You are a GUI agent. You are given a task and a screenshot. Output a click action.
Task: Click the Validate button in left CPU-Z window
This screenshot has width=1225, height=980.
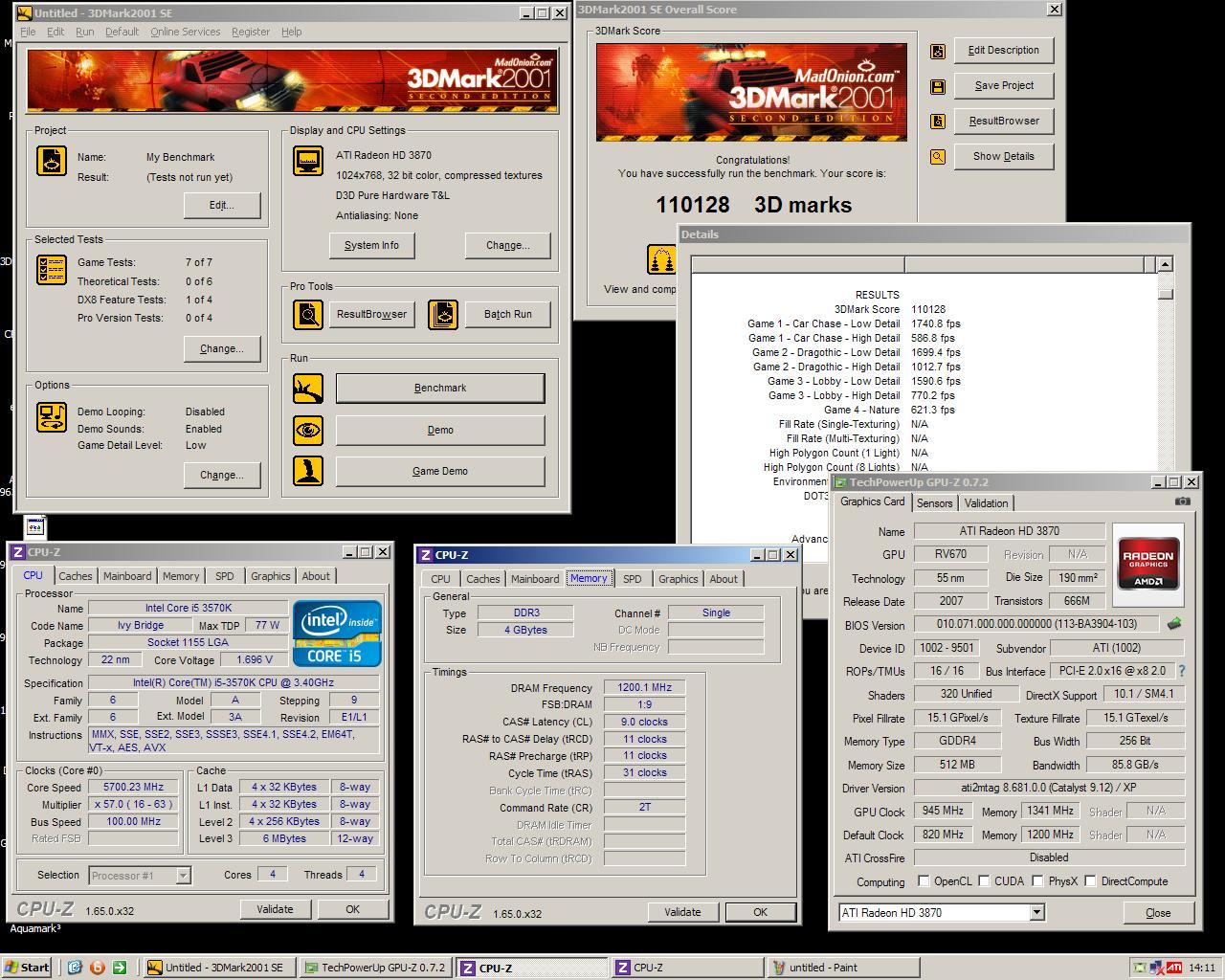[x=275, y=909]
